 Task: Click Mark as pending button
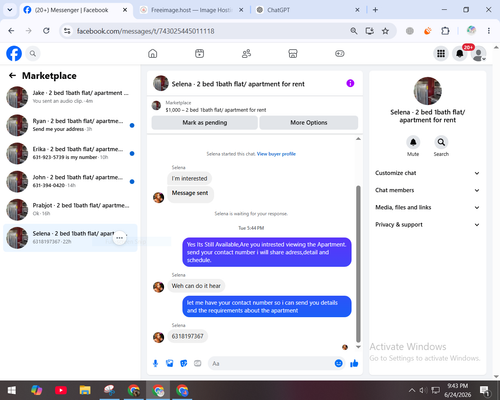click(x=205, y=123)
